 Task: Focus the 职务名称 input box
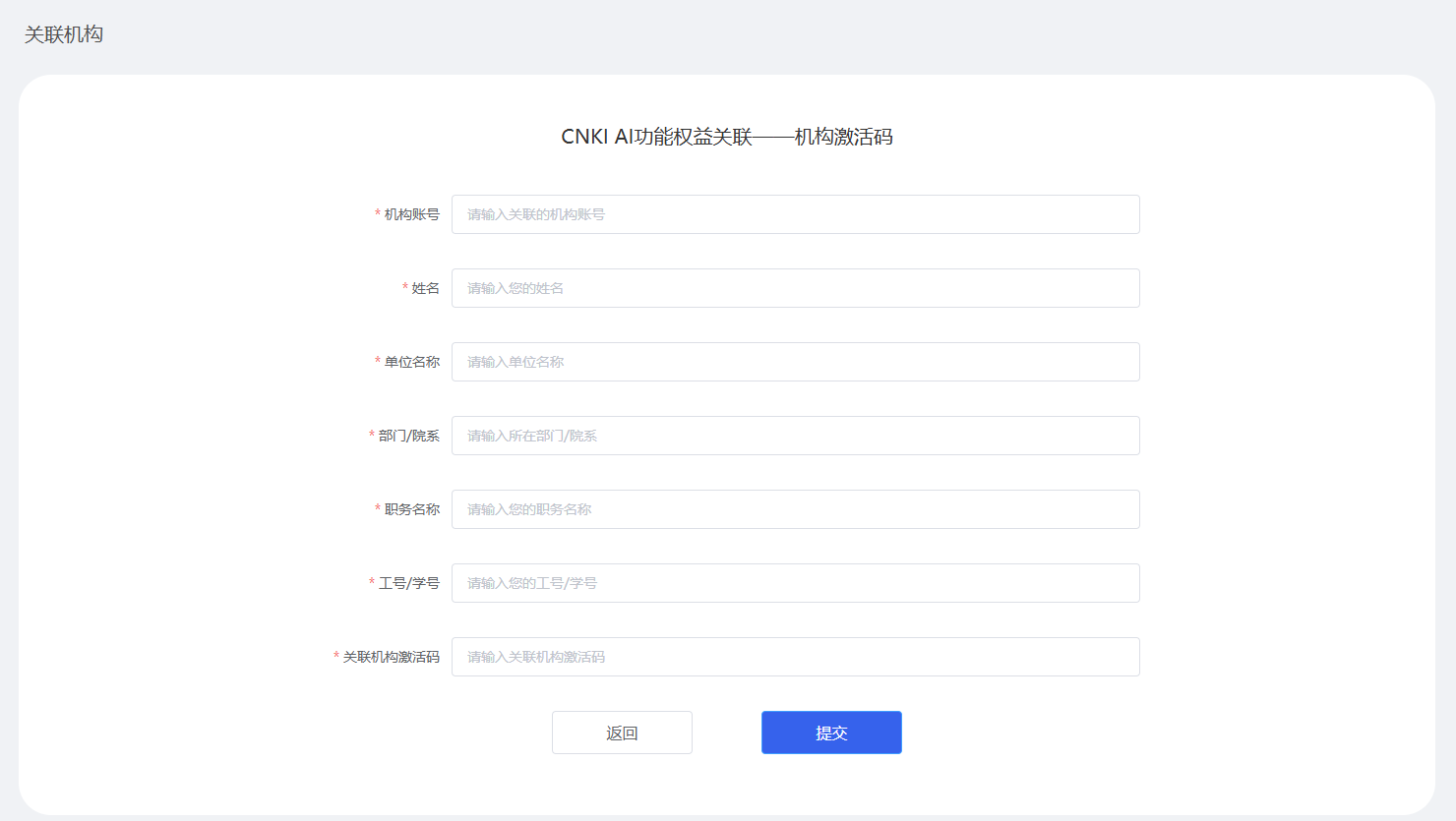[x=795, y=509]
